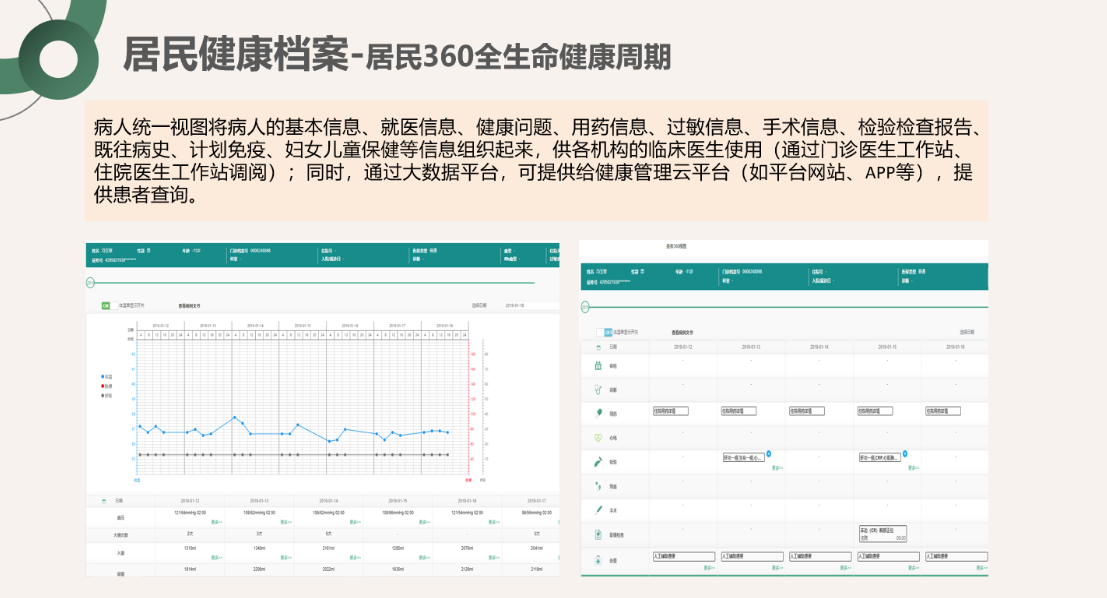Click 更多>> under the 2019-01-14 blood pressure value
The width and height of the screenshot is (1107, 598).
click(355, 522)
